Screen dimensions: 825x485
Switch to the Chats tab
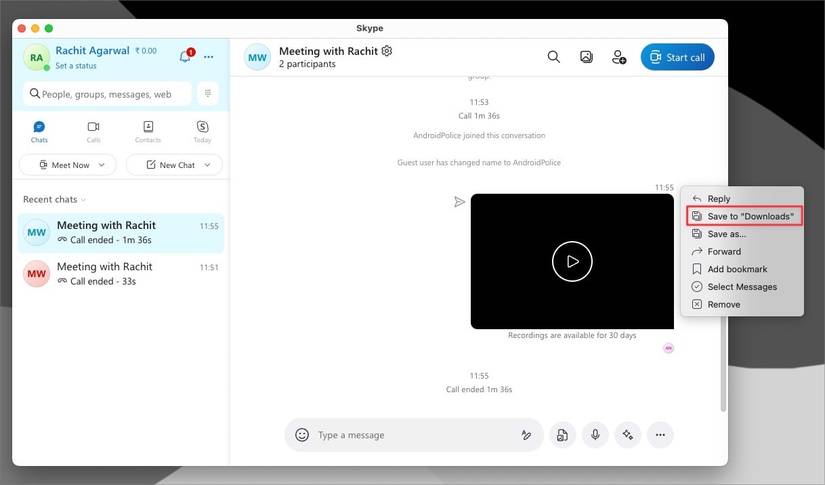(x=39, y=132)
